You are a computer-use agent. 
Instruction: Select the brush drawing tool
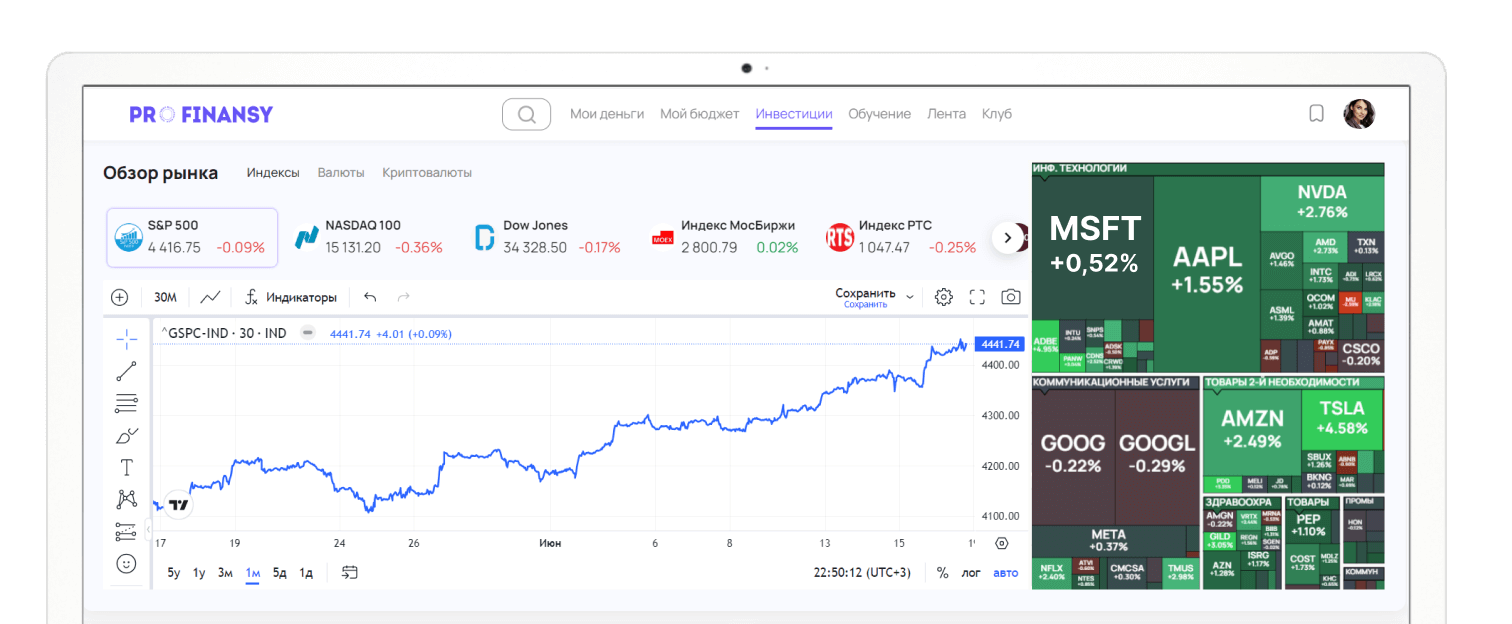tap(127, 435)
